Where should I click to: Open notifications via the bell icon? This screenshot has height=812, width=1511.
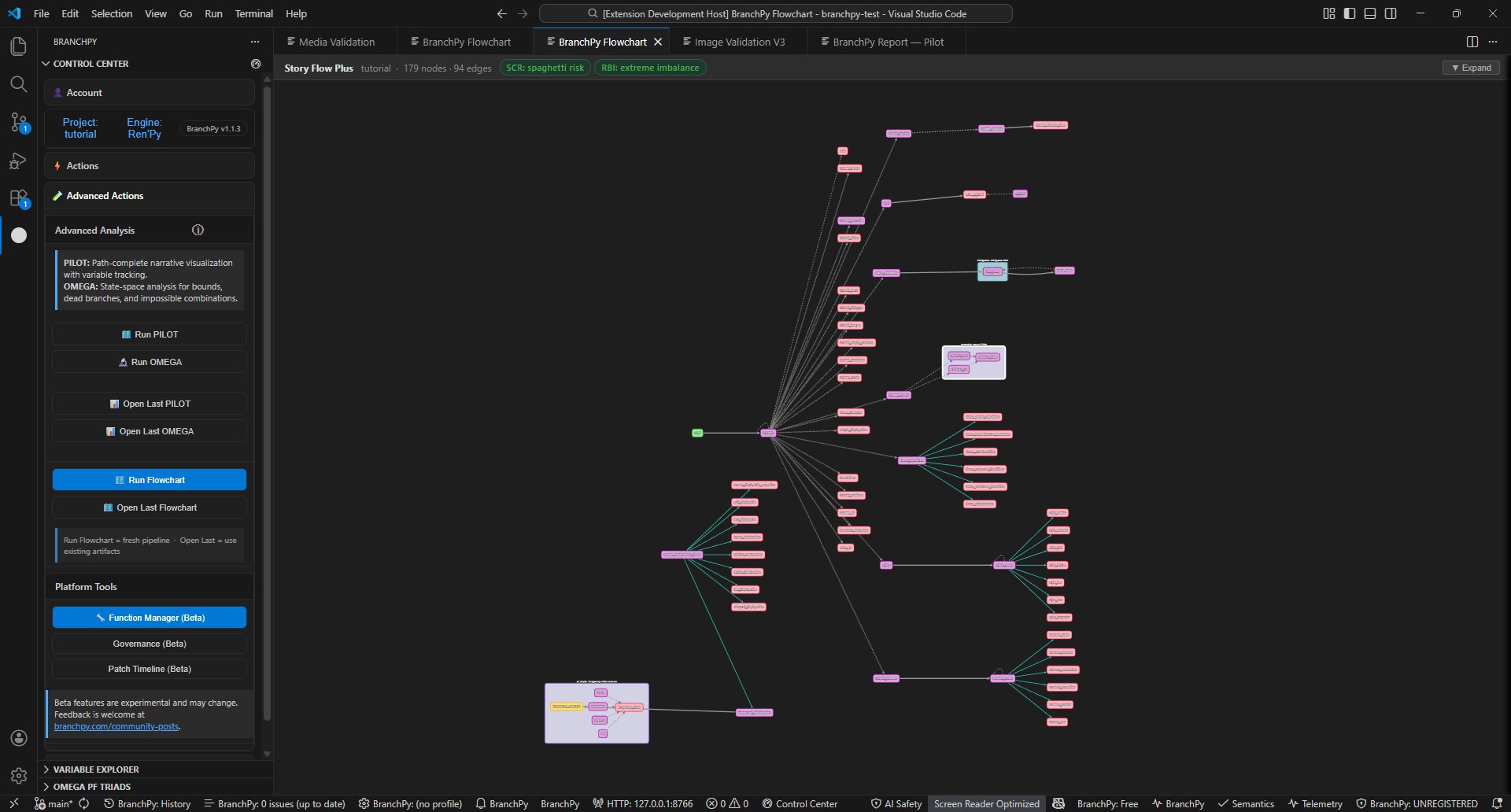(x=1500, y=803)
